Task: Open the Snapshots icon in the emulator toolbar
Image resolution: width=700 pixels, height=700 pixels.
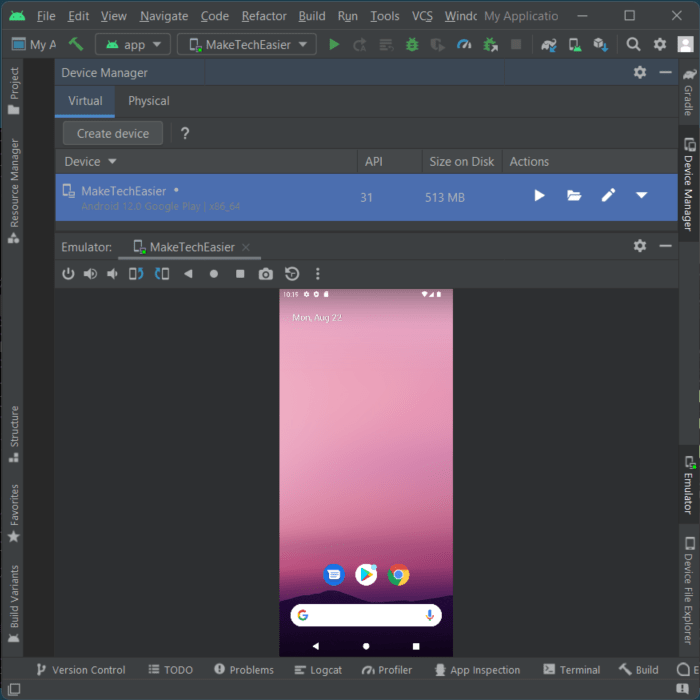Action: point(292,274)
